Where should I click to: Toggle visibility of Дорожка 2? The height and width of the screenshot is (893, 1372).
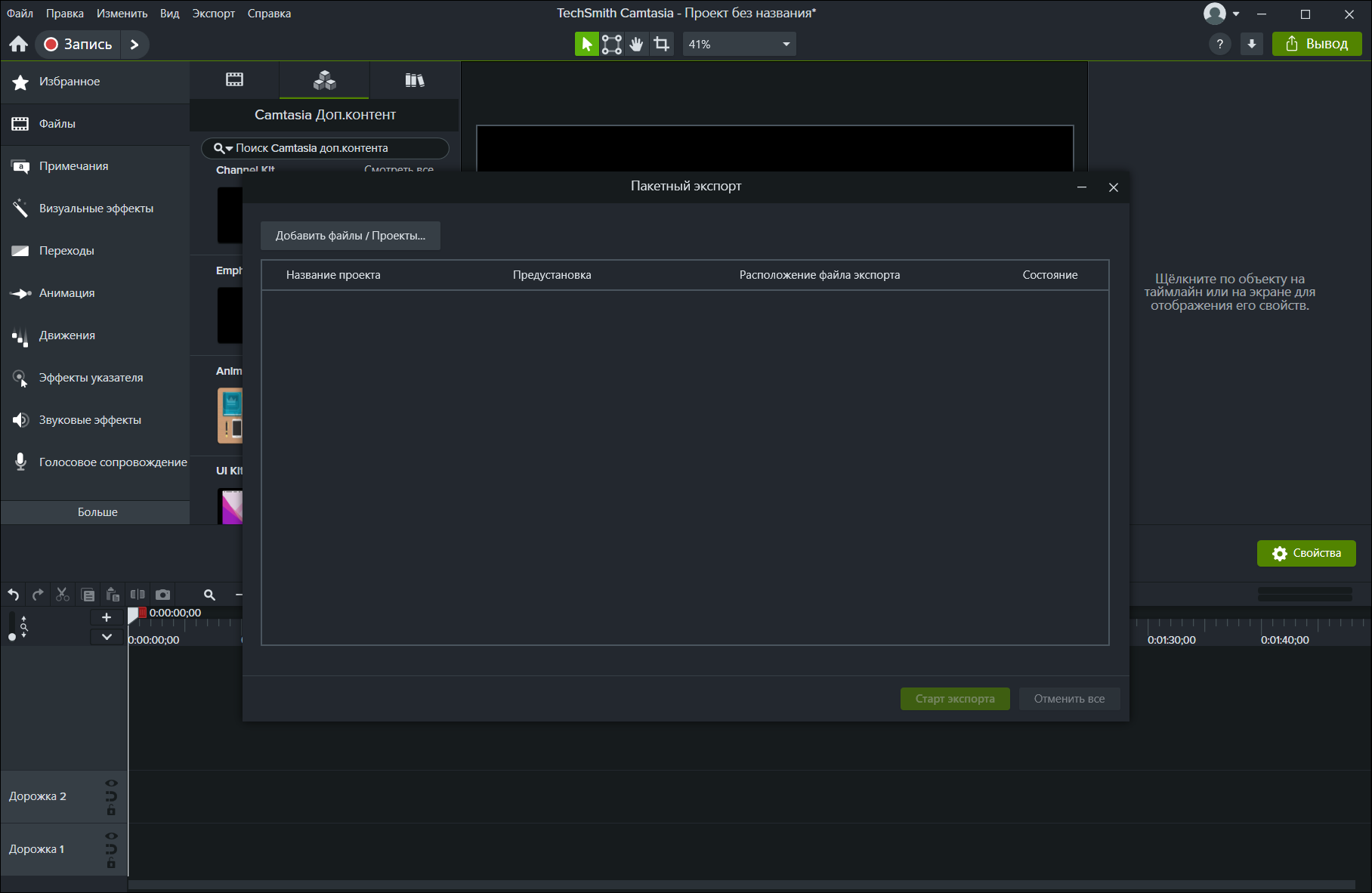111,783
